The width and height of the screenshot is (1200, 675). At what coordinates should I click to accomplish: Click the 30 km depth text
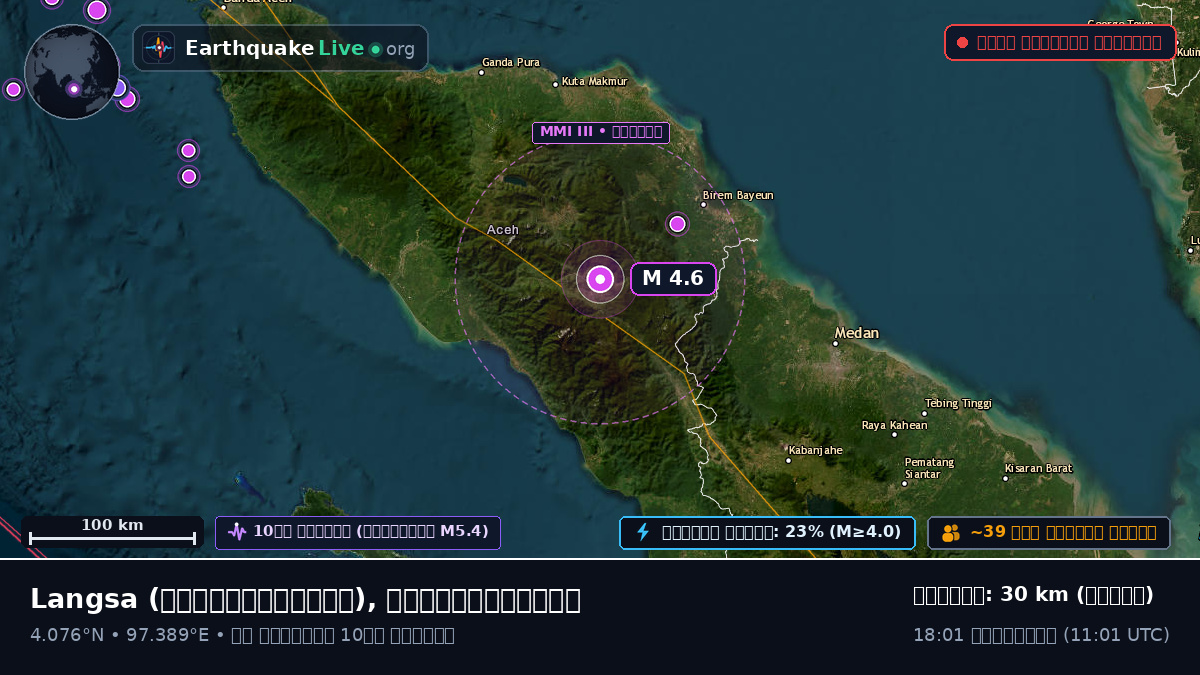tap(1033, 595)
